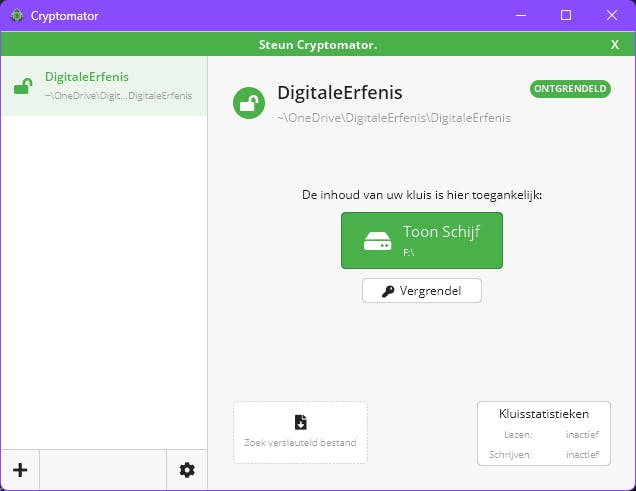Reveal vault drive with Toon Schijf
This screenshot has height=491, width=636.
point(422,240)
